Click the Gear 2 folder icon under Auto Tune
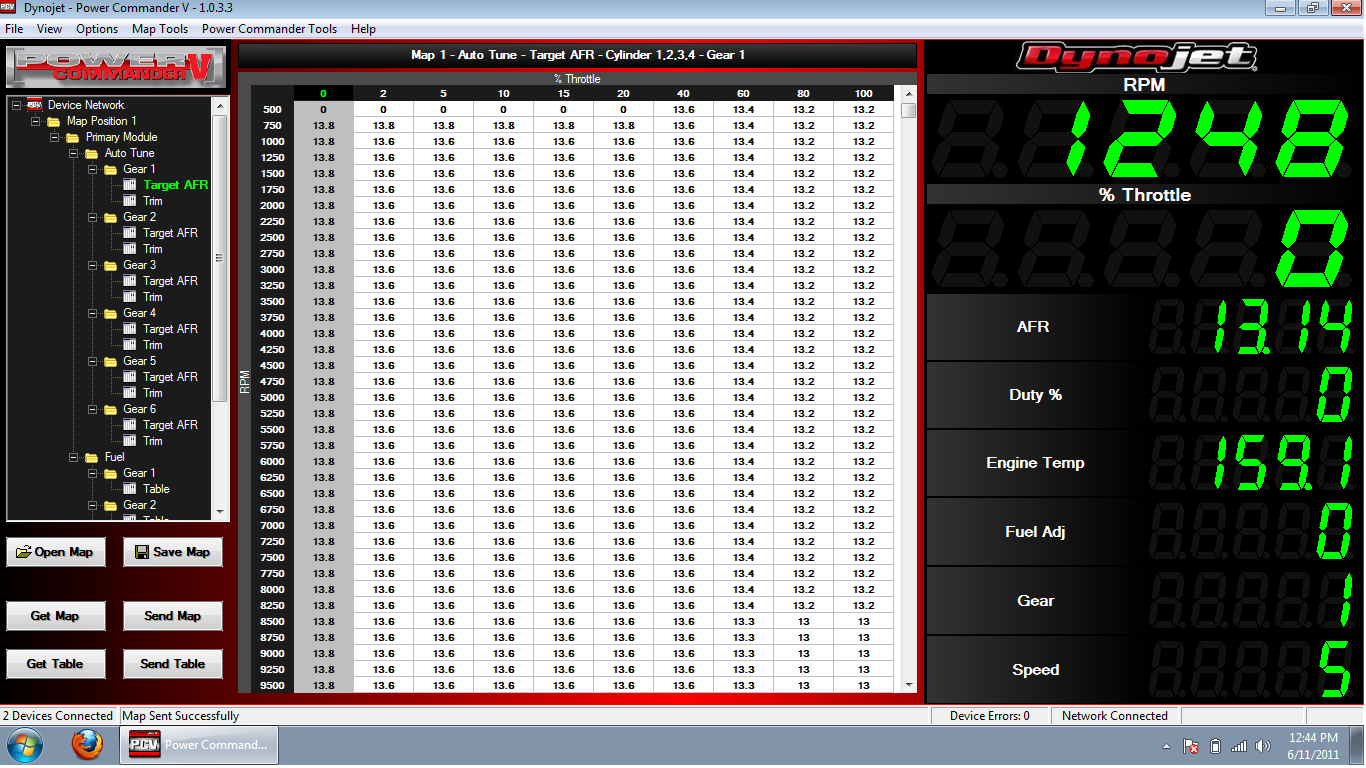Screen dimensions: 1366x768 point(110,217)
